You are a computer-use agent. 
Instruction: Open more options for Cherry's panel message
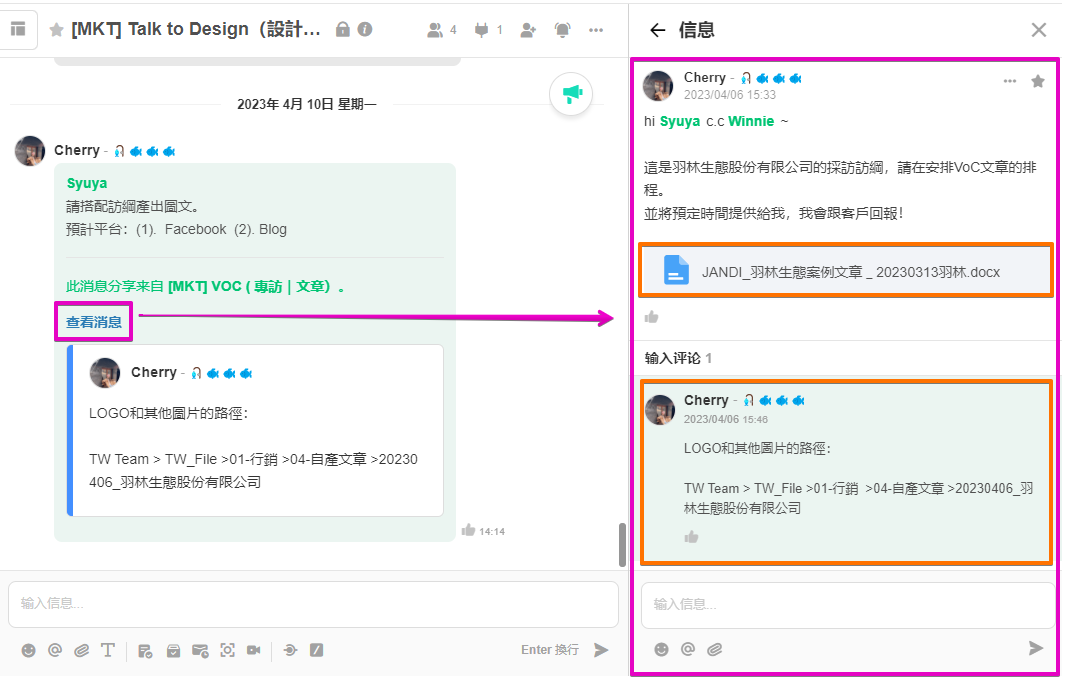tap(1010, 82)
